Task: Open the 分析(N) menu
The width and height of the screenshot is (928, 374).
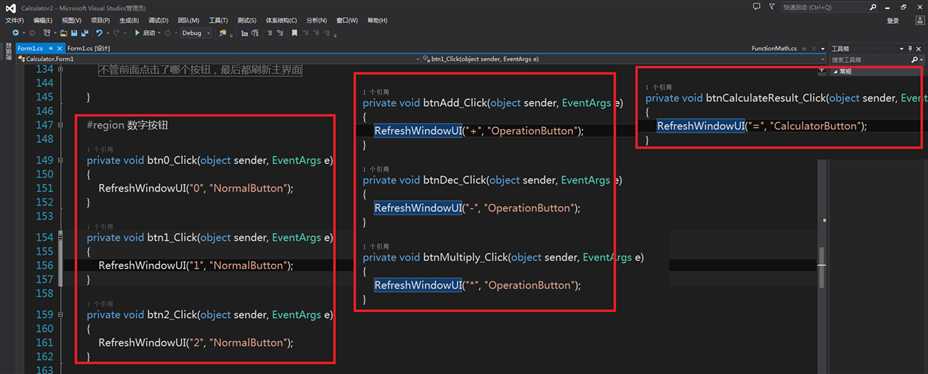Action: (x=317, y=20)
